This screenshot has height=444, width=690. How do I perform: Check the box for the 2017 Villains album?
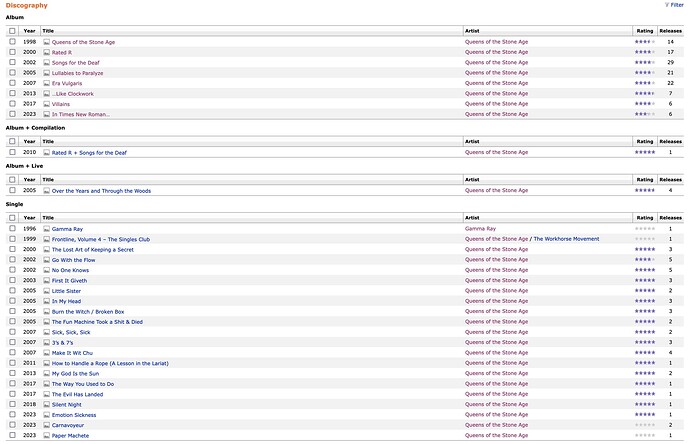tap(12, 103)
